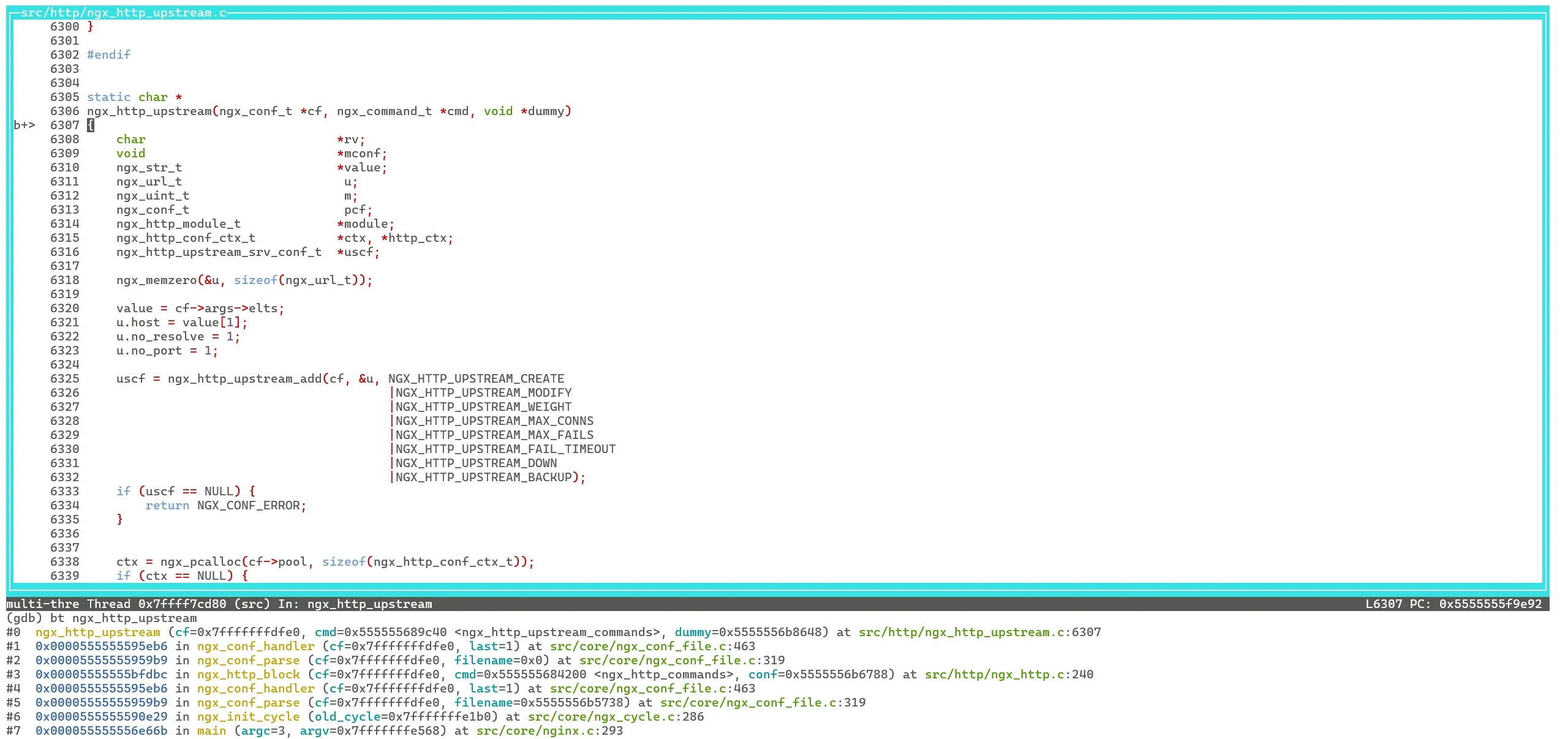Select frame #7 main in backtrace
Screen dimensions: 1568x739
(211, 730)
